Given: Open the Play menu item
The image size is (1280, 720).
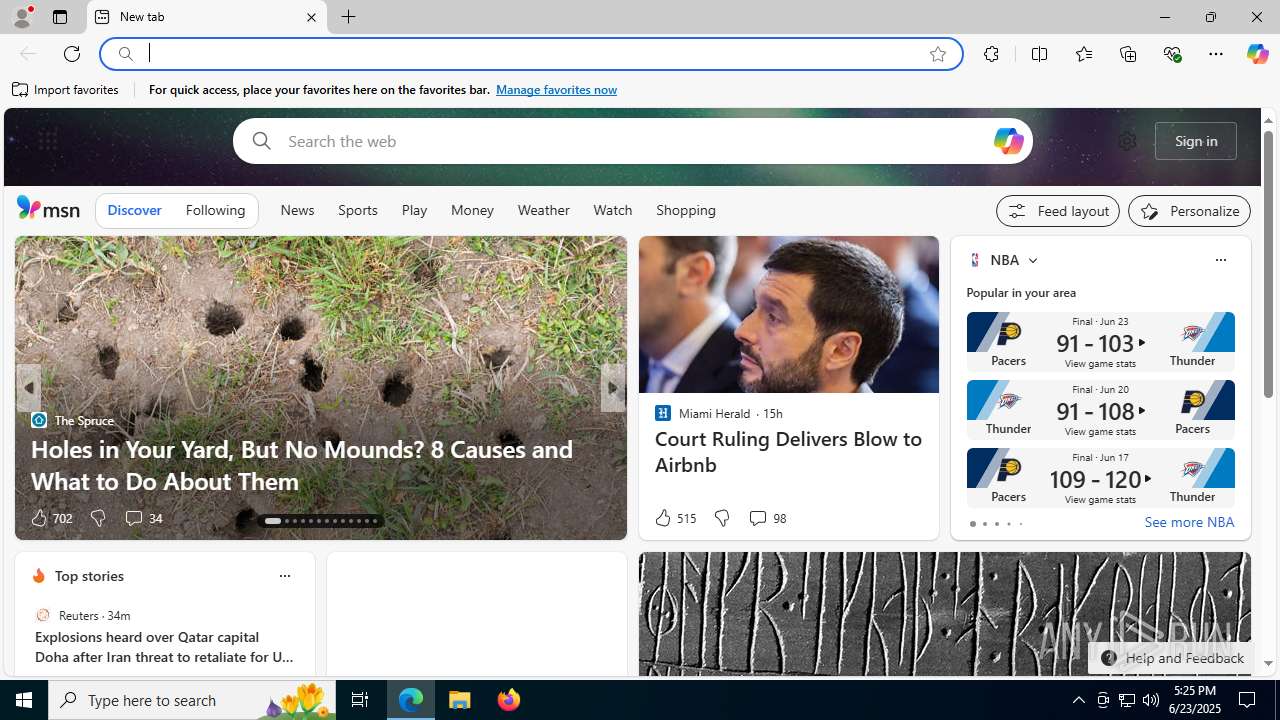Looking at the screenshot, I should point(414,210).
